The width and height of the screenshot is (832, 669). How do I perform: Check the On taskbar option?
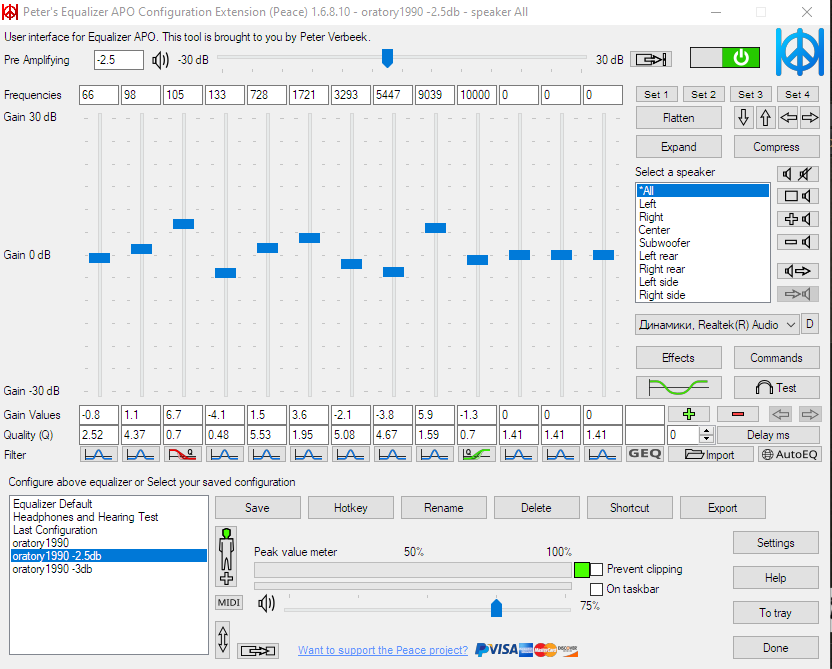point(596,589)
